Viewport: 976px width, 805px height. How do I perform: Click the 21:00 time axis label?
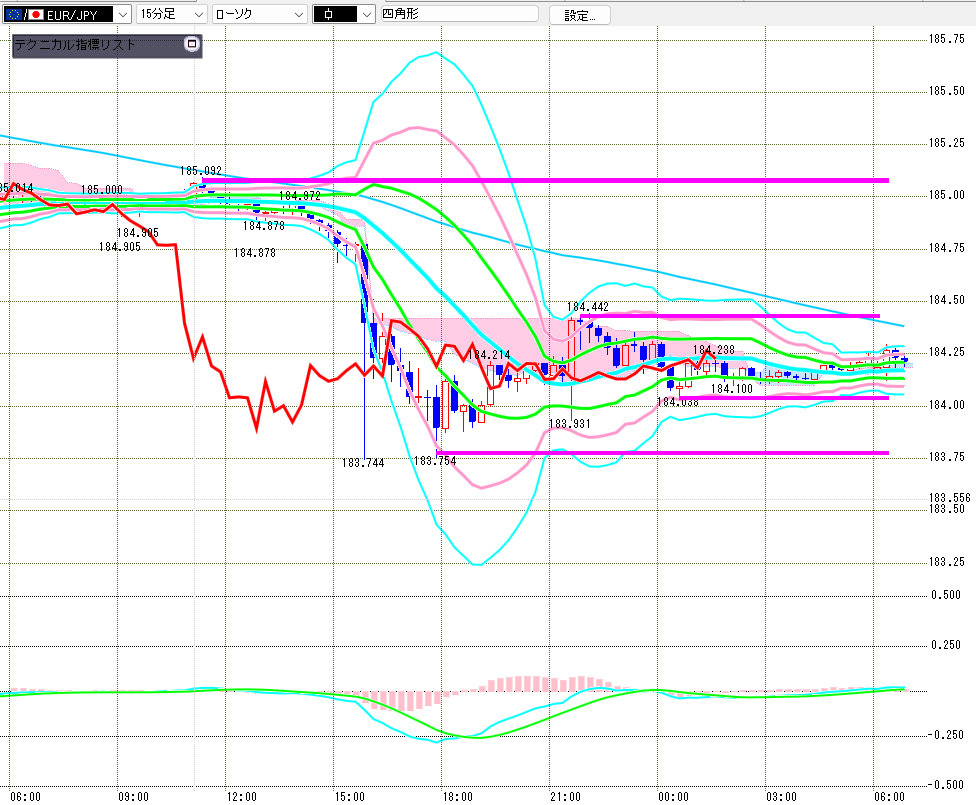point(565,797)
